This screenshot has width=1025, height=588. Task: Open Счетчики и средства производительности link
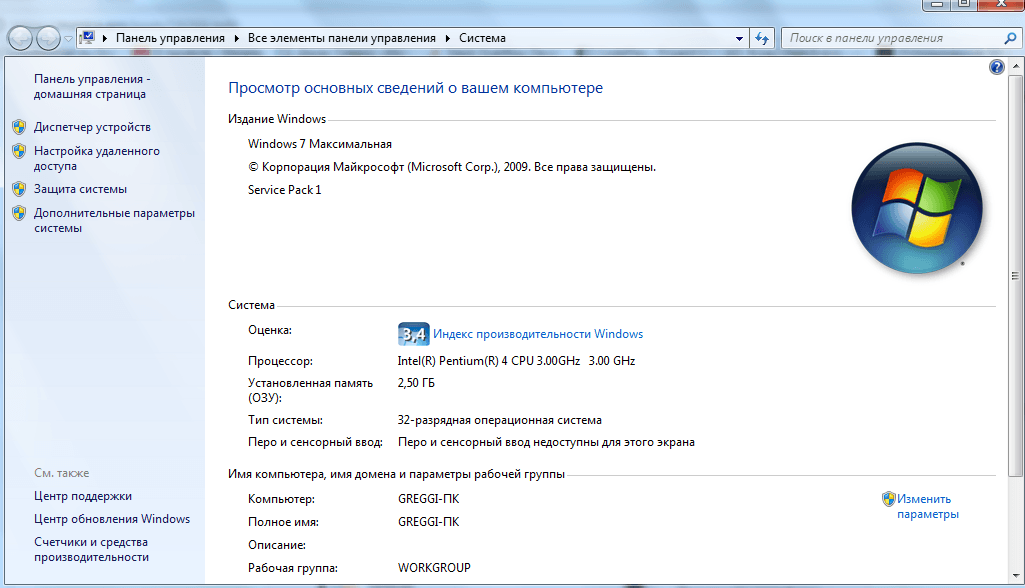92,549
